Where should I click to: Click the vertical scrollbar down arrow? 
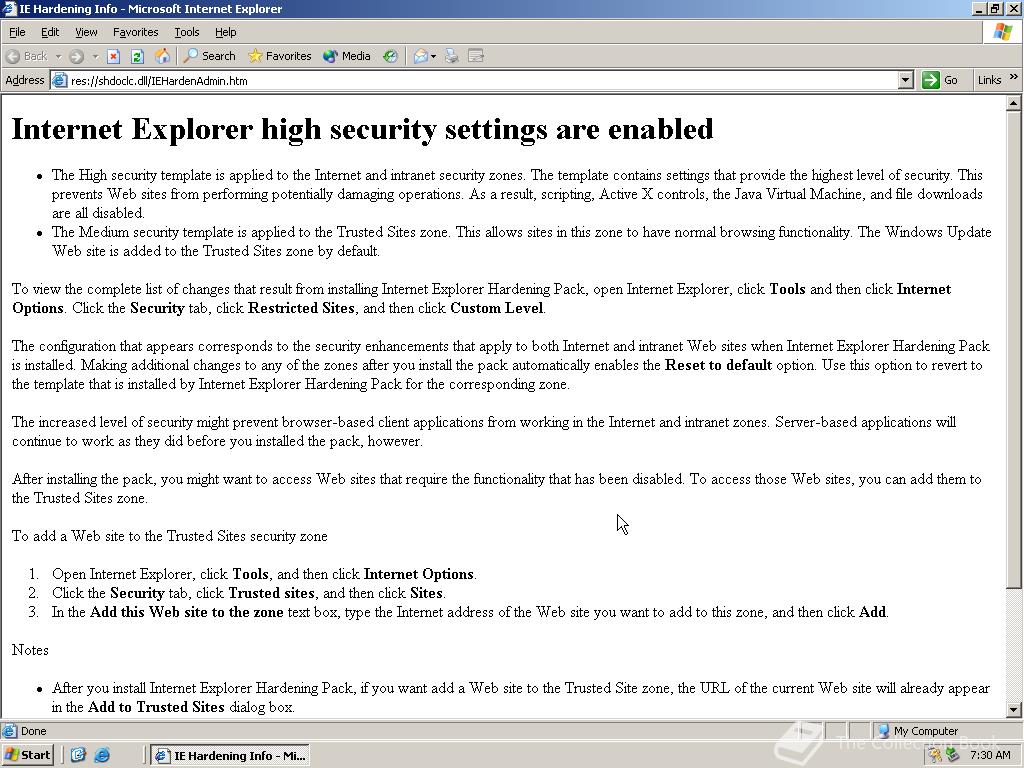(x=1013, y=710)
